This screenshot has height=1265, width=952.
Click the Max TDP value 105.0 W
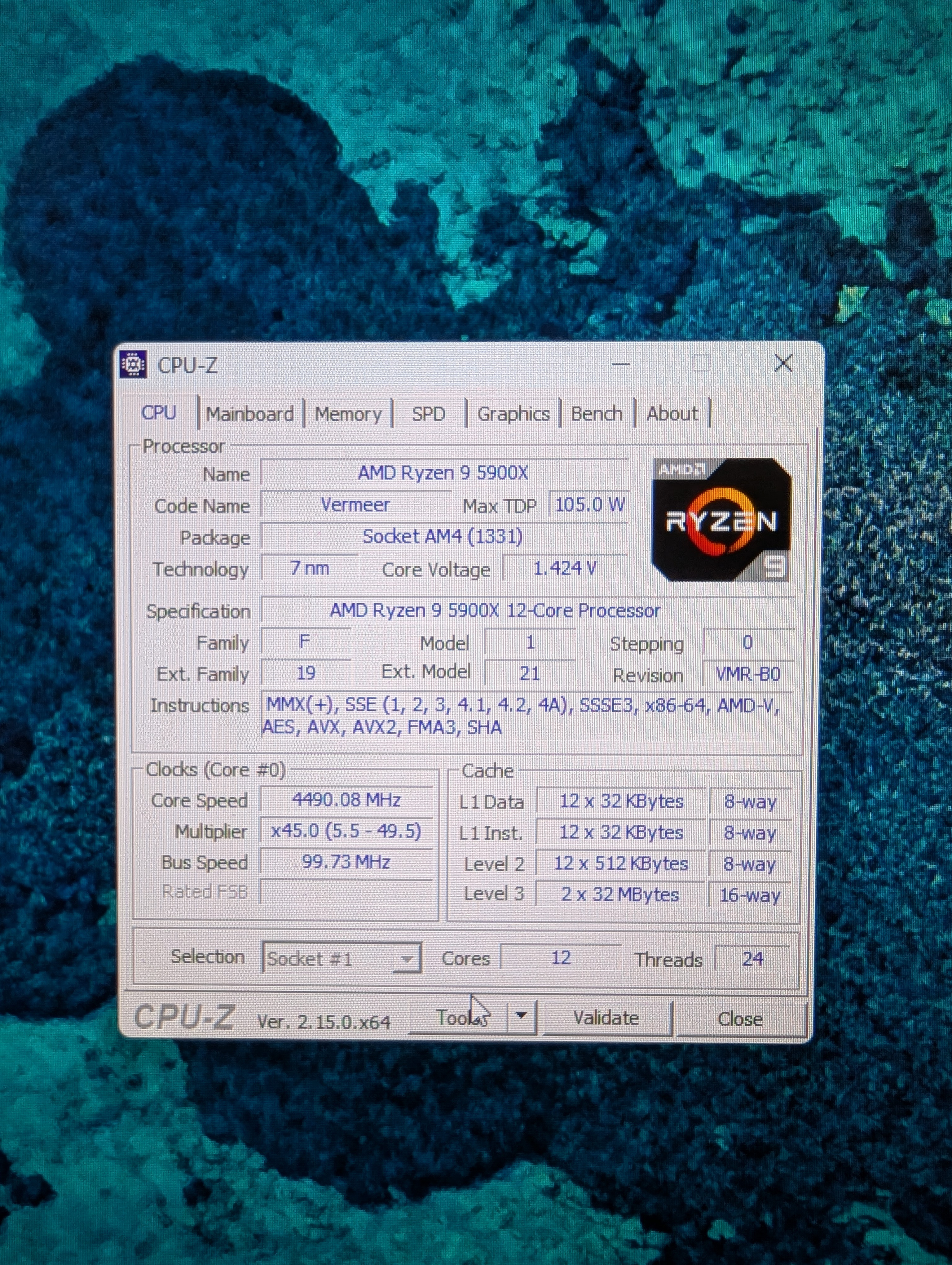click(x=589, y=504)
